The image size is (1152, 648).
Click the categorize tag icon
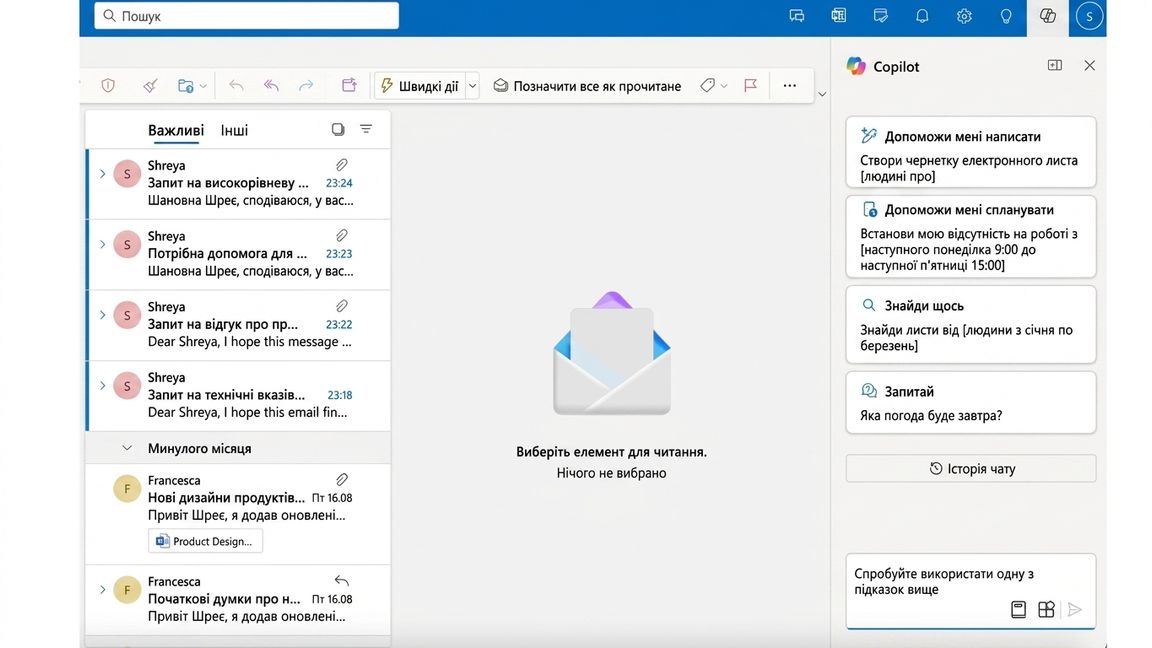tap(707, 85)
